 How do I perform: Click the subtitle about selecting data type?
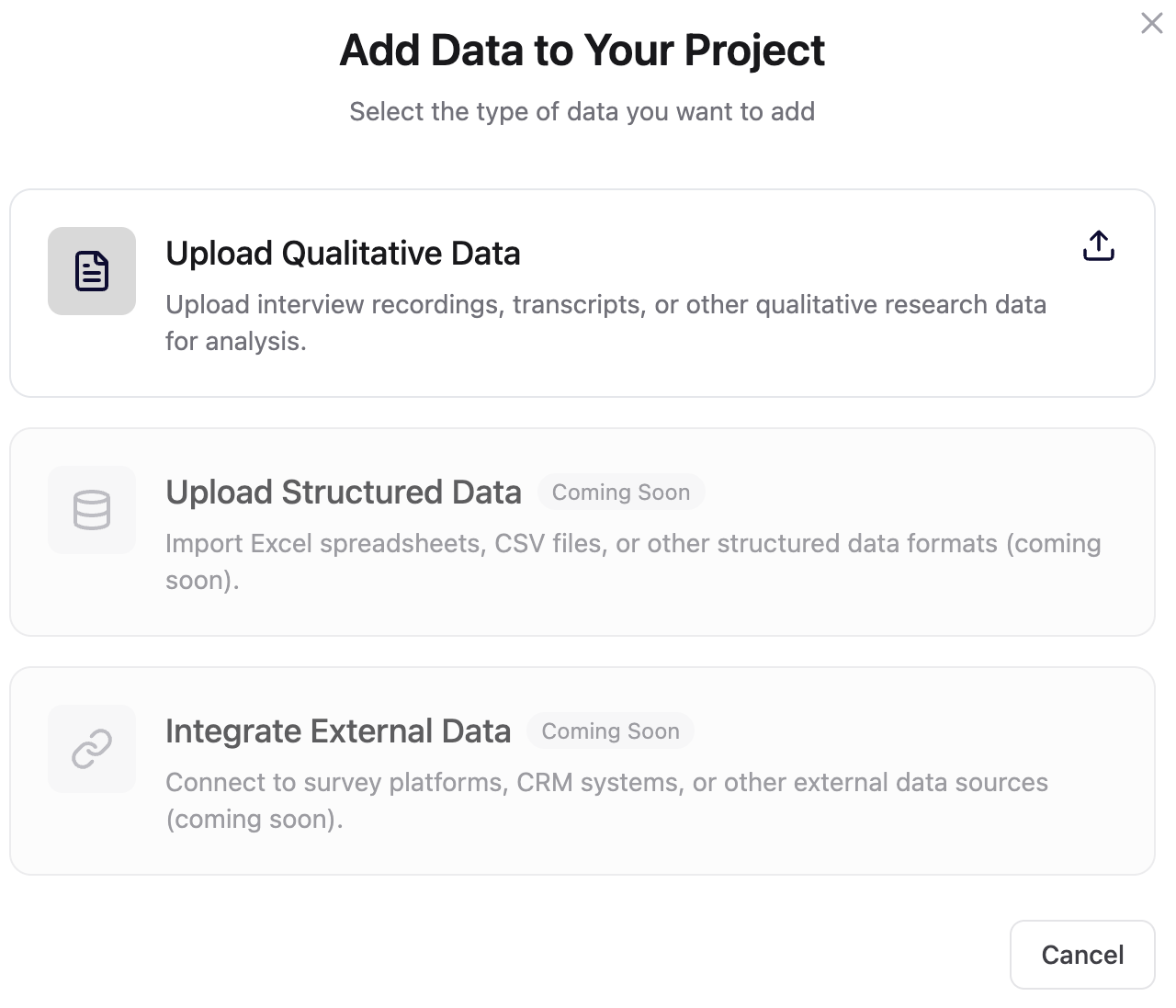tap(582, 111)
